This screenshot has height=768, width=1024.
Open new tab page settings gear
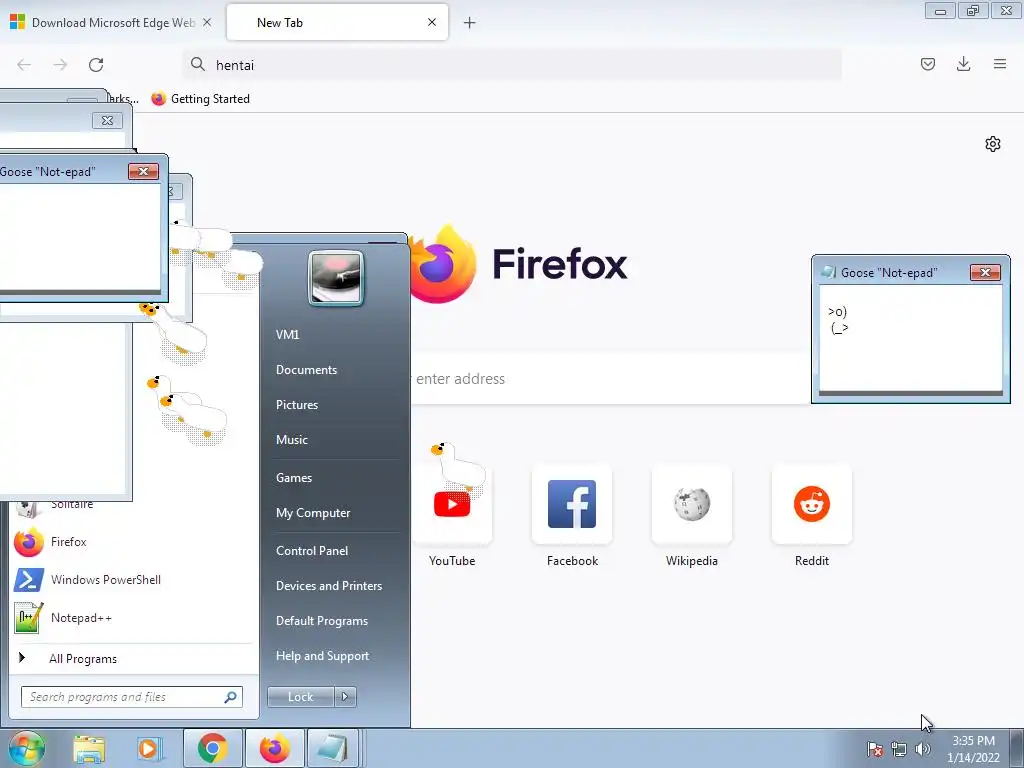993,144
